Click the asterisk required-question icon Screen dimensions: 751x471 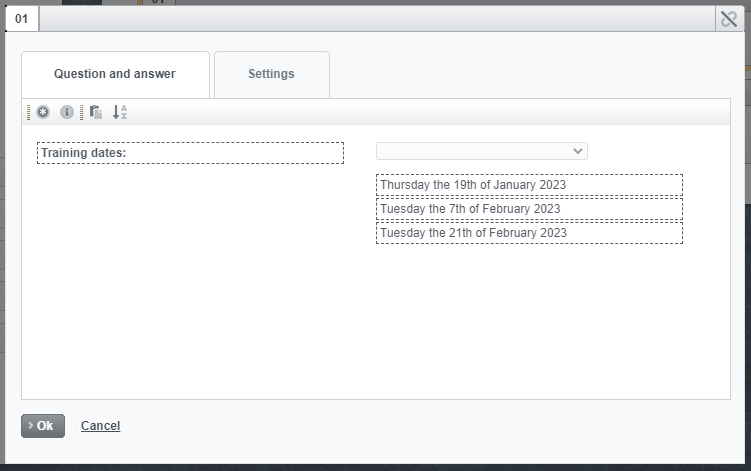43,112
